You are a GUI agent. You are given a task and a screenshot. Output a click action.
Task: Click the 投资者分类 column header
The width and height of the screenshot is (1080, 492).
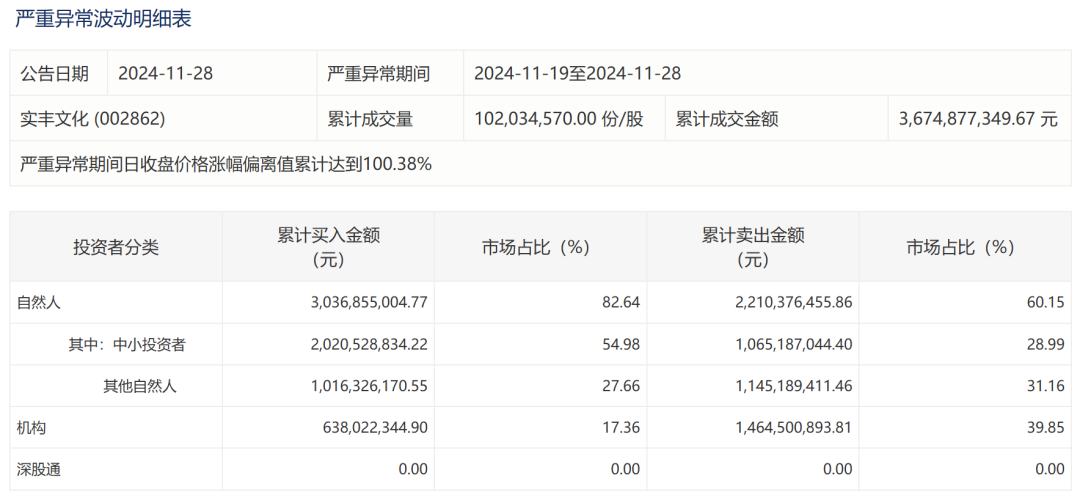(x=115, y=248)
